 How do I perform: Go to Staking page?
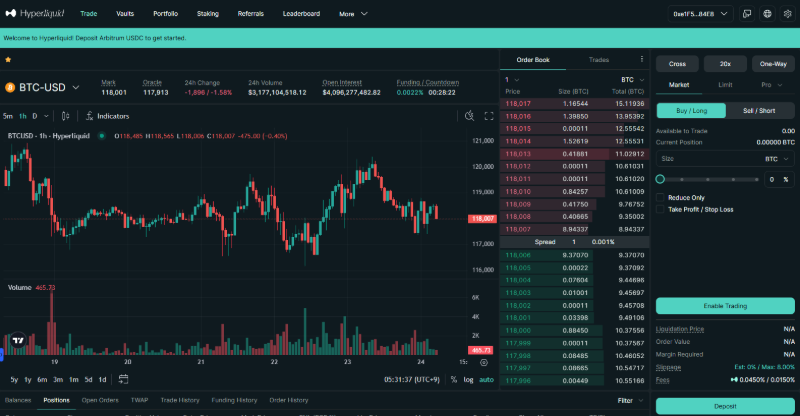tap(208, 14)
